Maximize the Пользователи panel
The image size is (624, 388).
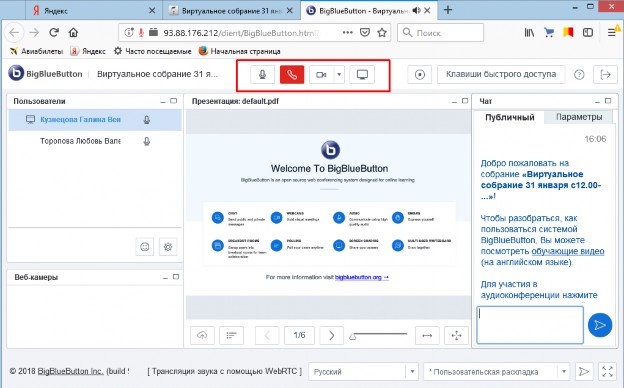[x=174, y=101]
